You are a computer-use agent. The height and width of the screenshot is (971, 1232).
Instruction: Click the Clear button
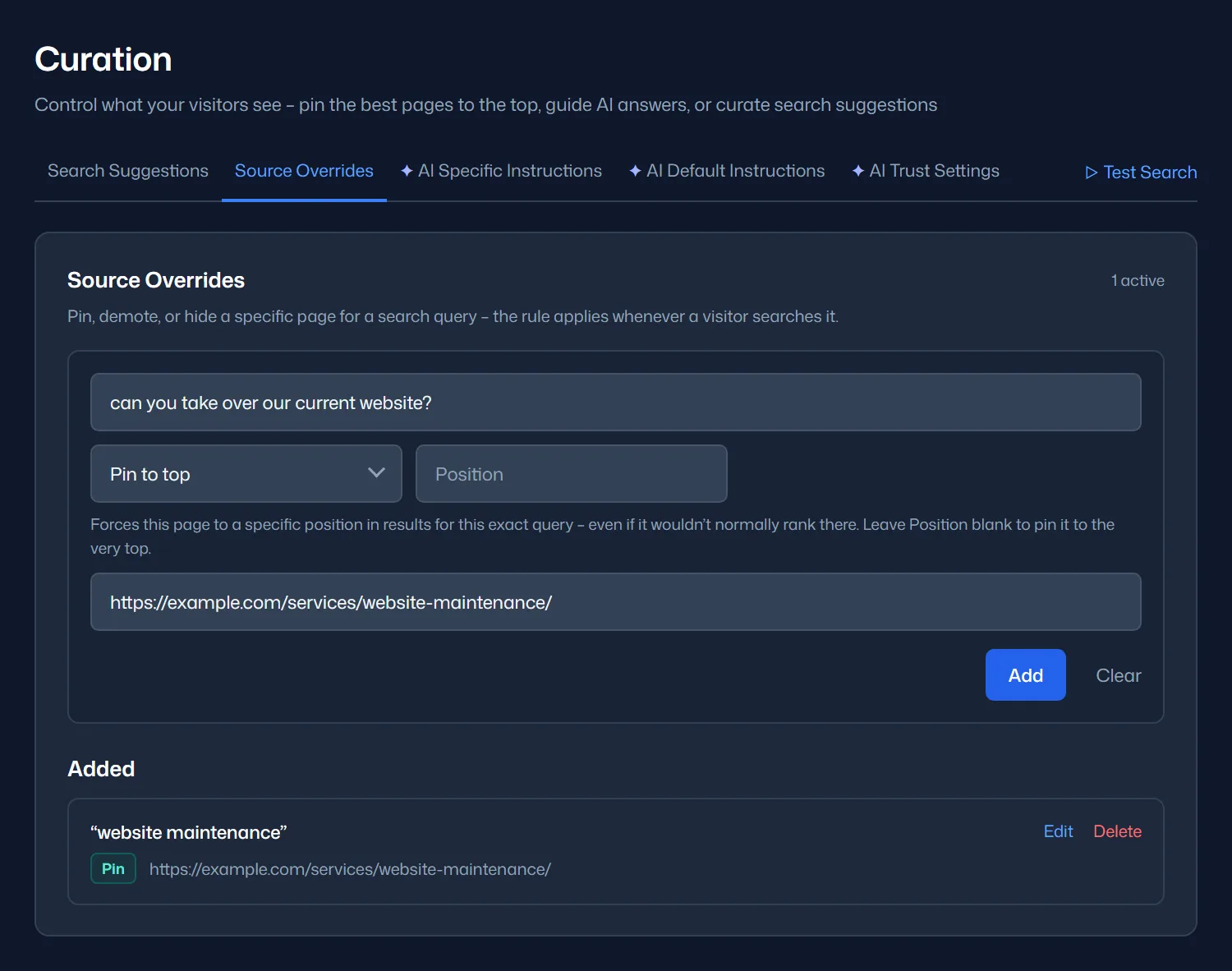tap(1119, 675)
